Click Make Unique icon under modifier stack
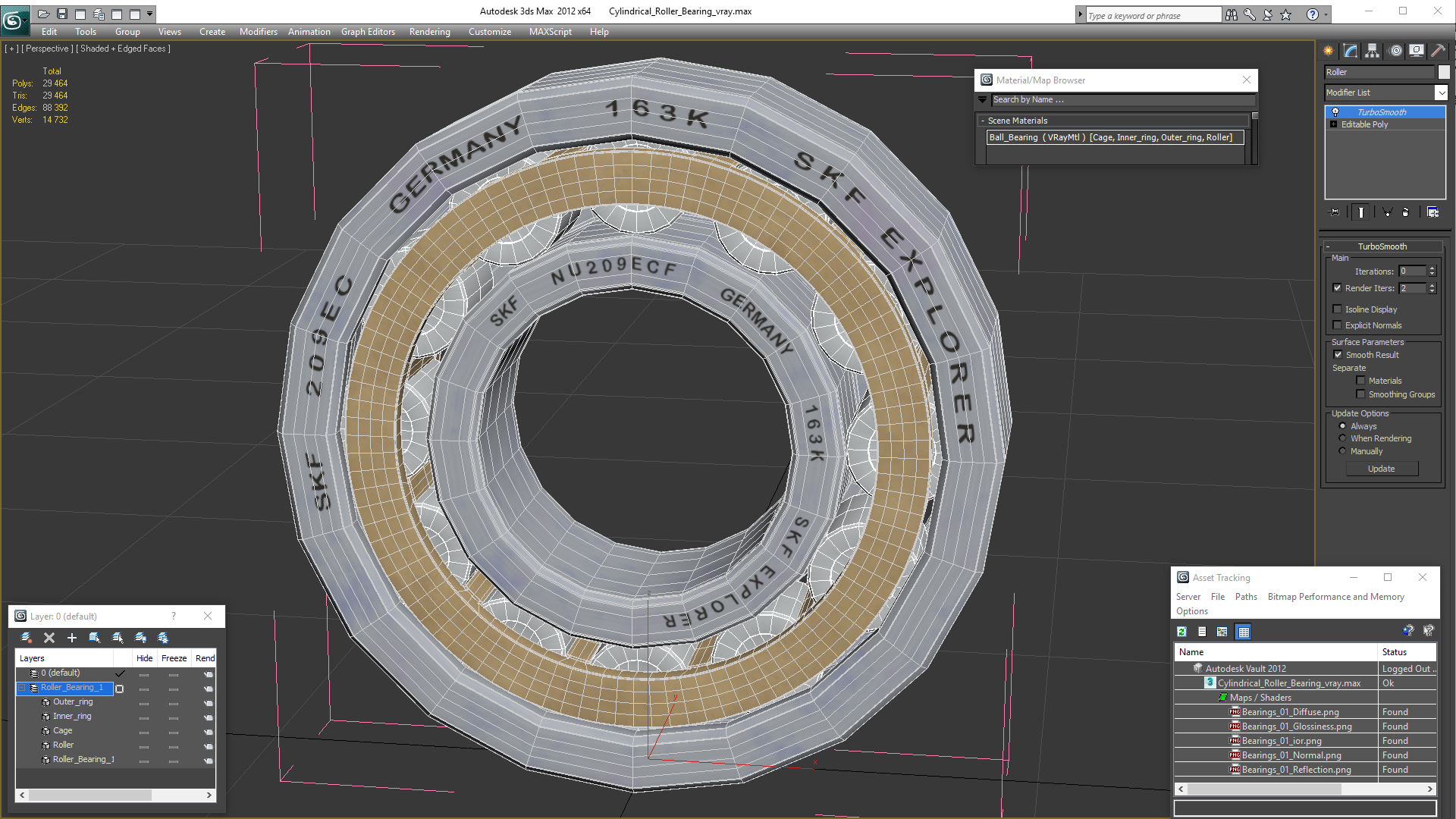This screenshot has height=819, width=1456. (1387, 212)
